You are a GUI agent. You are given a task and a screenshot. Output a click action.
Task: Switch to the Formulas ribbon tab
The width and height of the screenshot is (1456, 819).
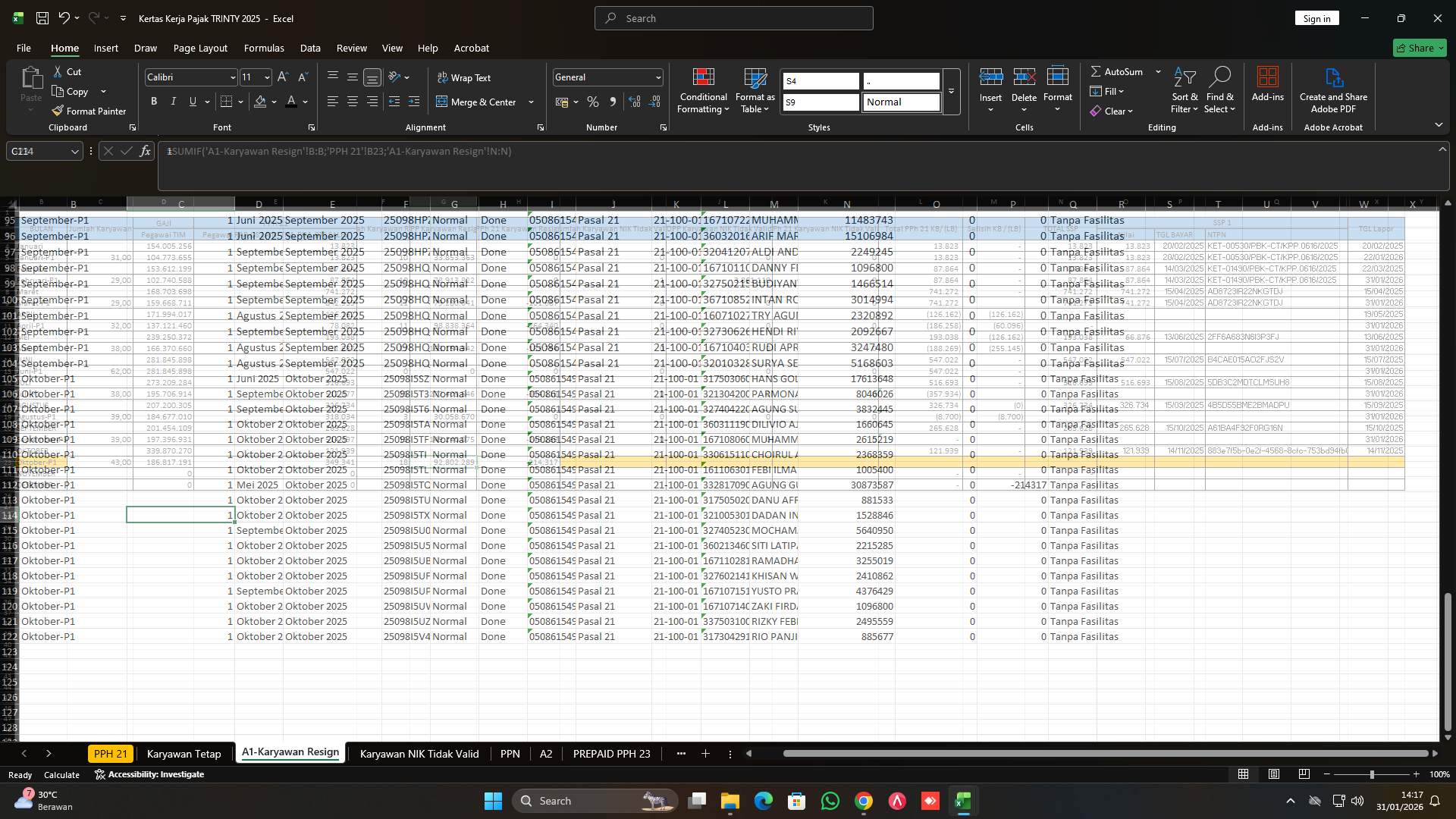pyautogui.click(x=264, y=48)
